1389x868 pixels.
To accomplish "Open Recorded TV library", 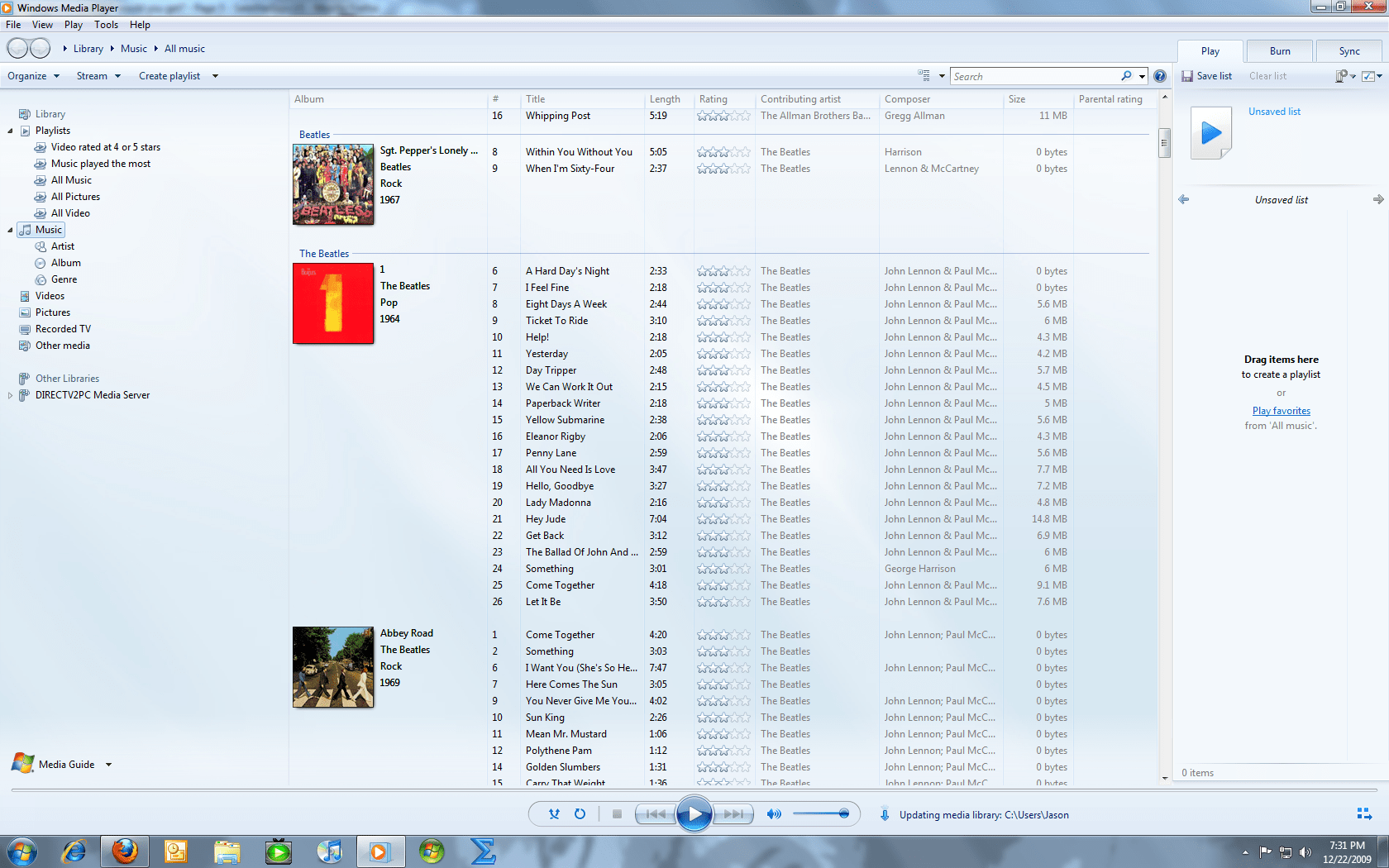I will [63, 329].
